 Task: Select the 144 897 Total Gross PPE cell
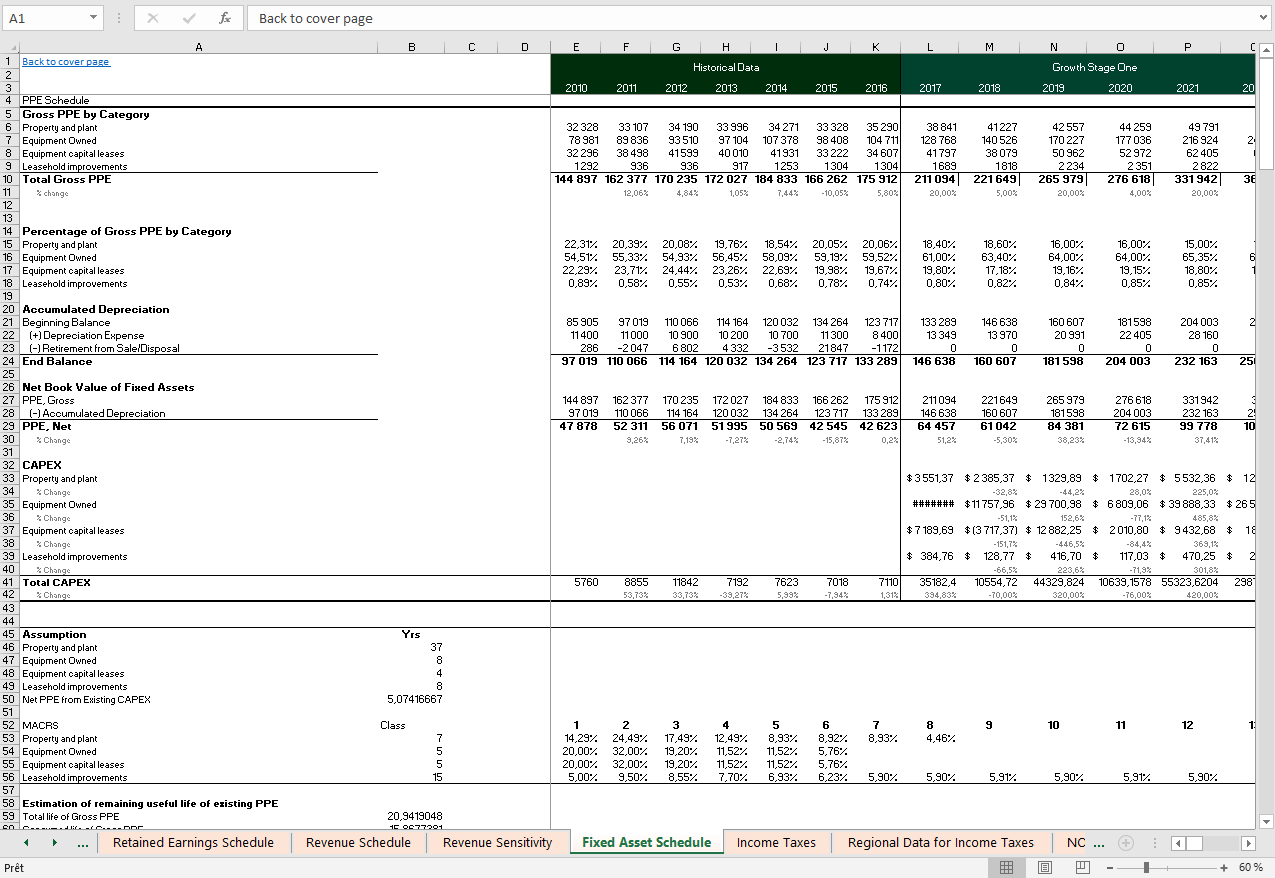tap(576, 179)
